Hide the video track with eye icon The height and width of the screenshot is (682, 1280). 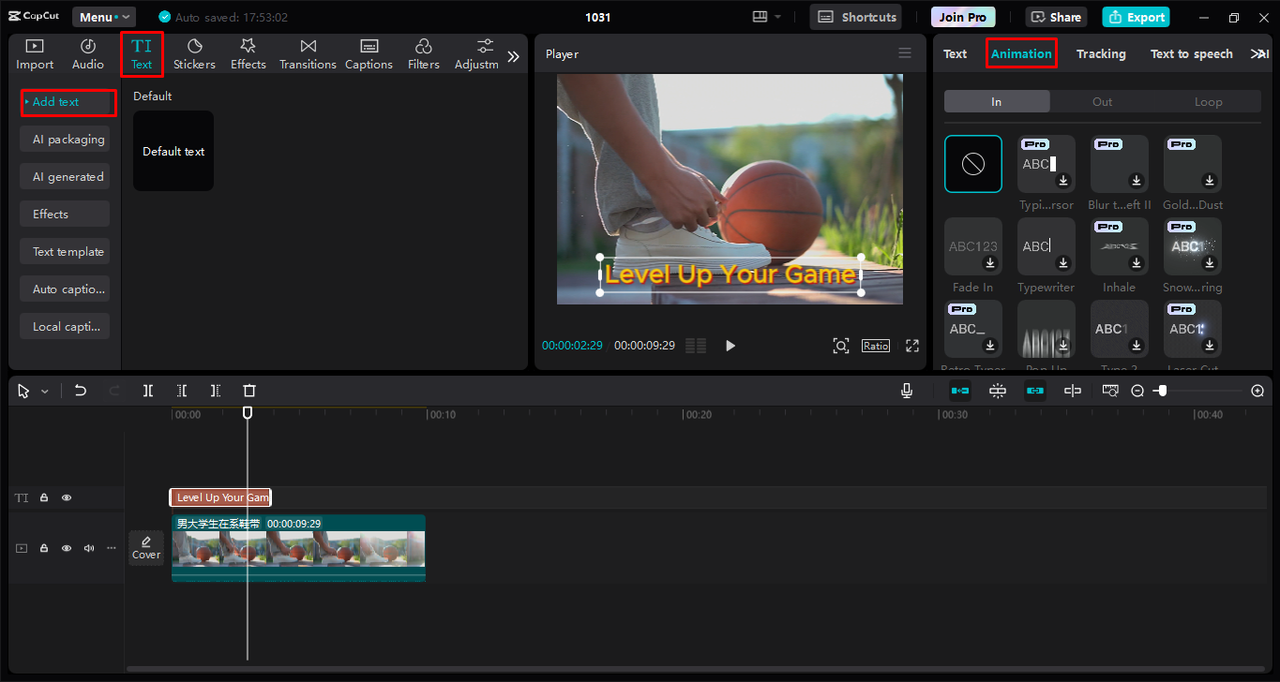[67, 548]
